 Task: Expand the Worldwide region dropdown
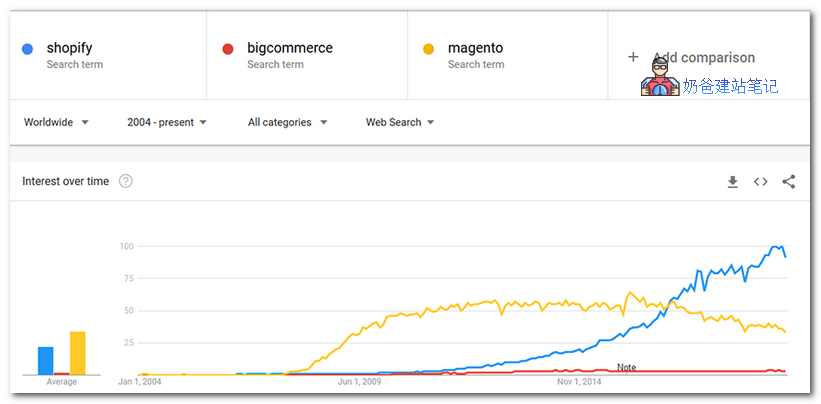57,122
